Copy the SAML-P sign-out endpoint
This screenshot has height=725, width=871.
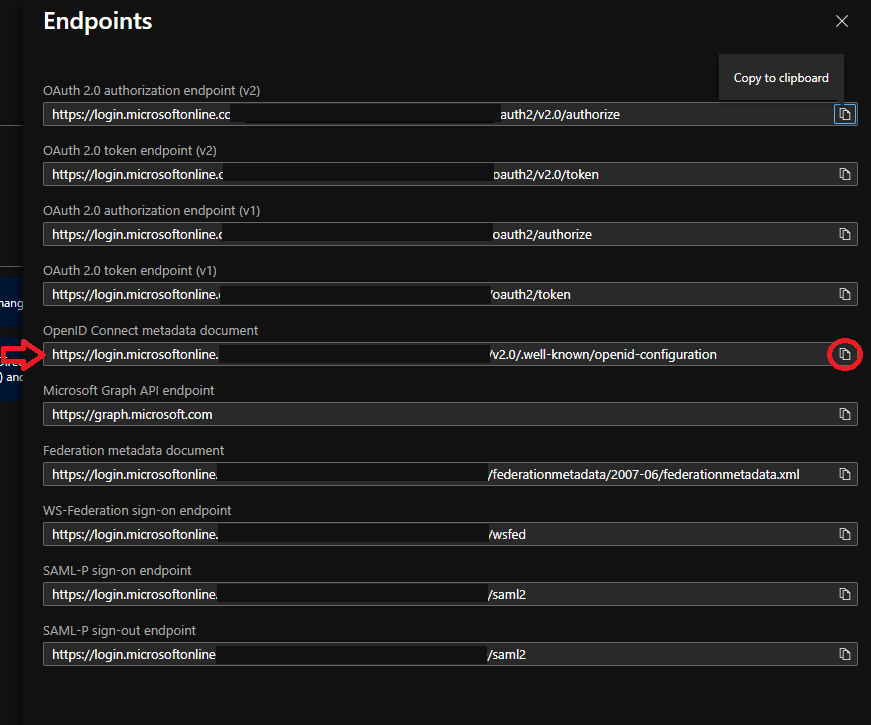(845, 654)
